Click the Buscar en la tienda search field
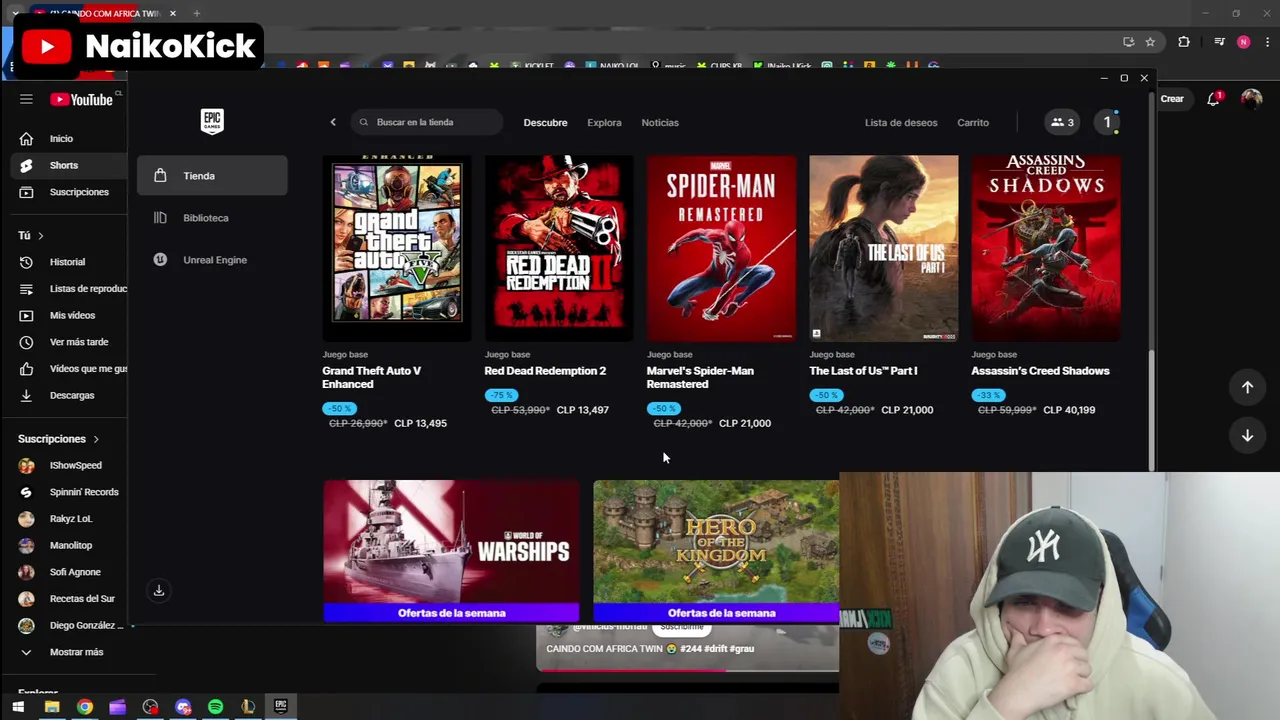This screenshot has width=1280, height=720. tap(426, 122)
